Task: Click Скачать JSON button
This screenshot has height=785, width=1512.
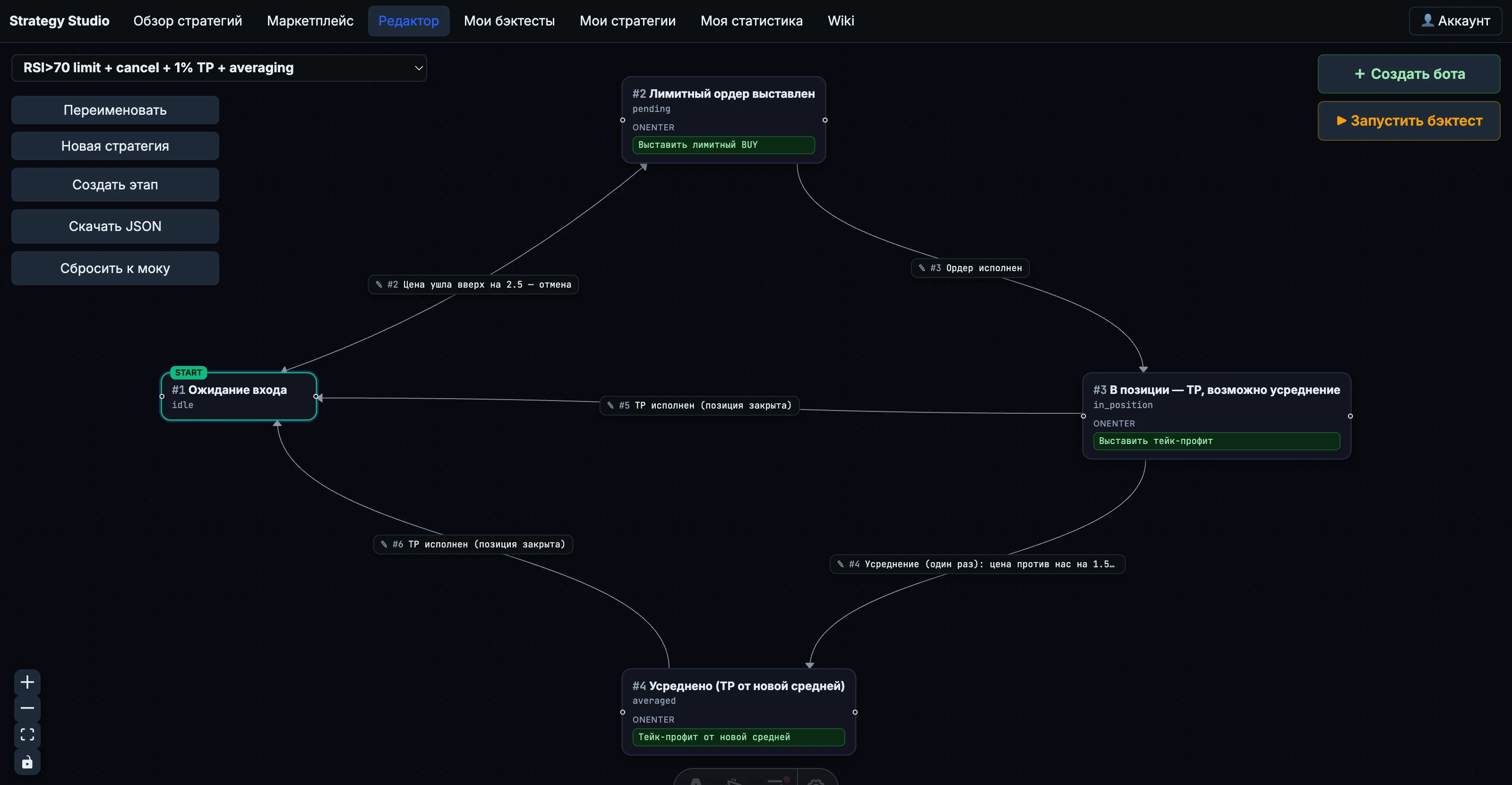Action: click(115, 226)
